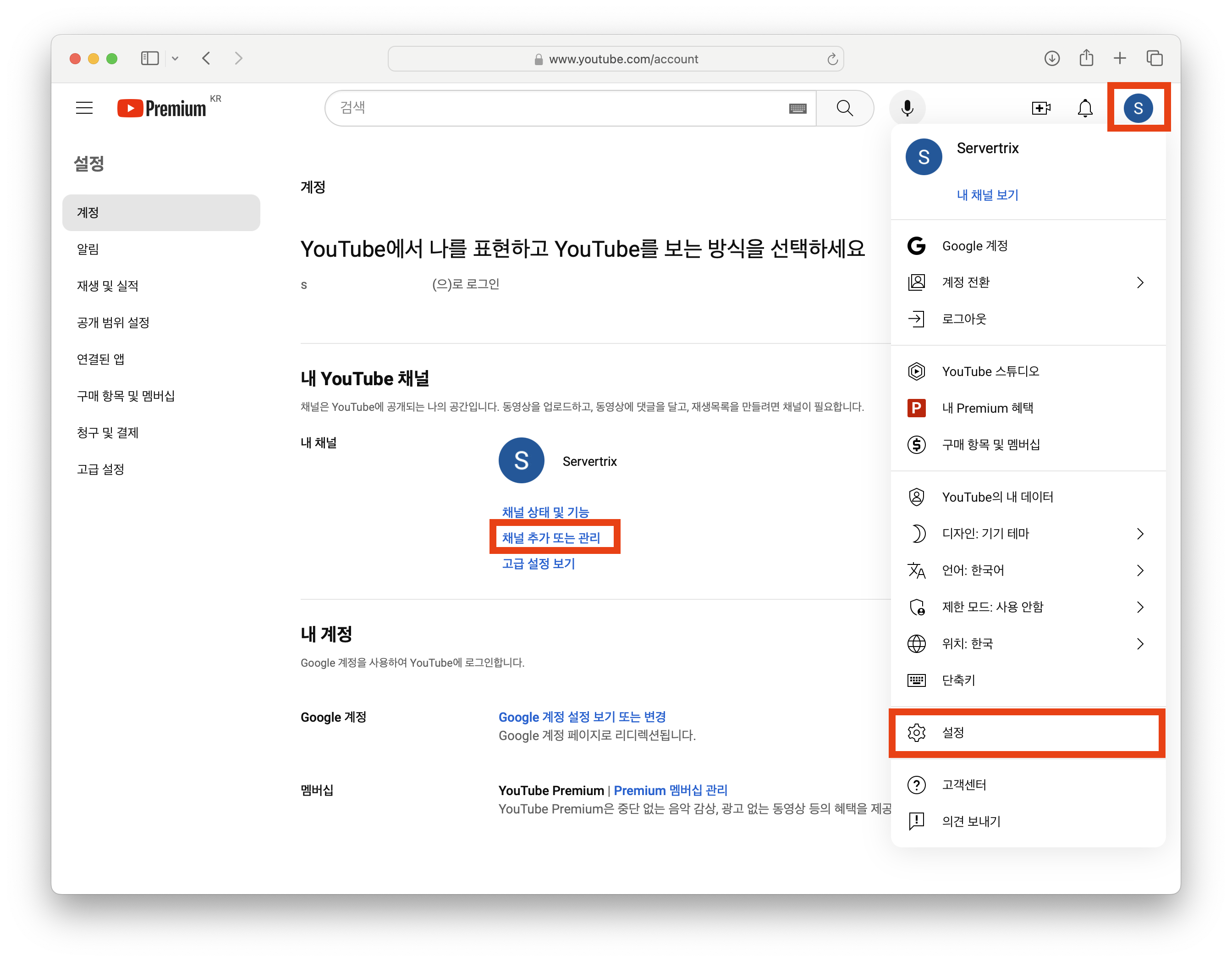Click the 내 채널 보기 link

click(987, 195)
